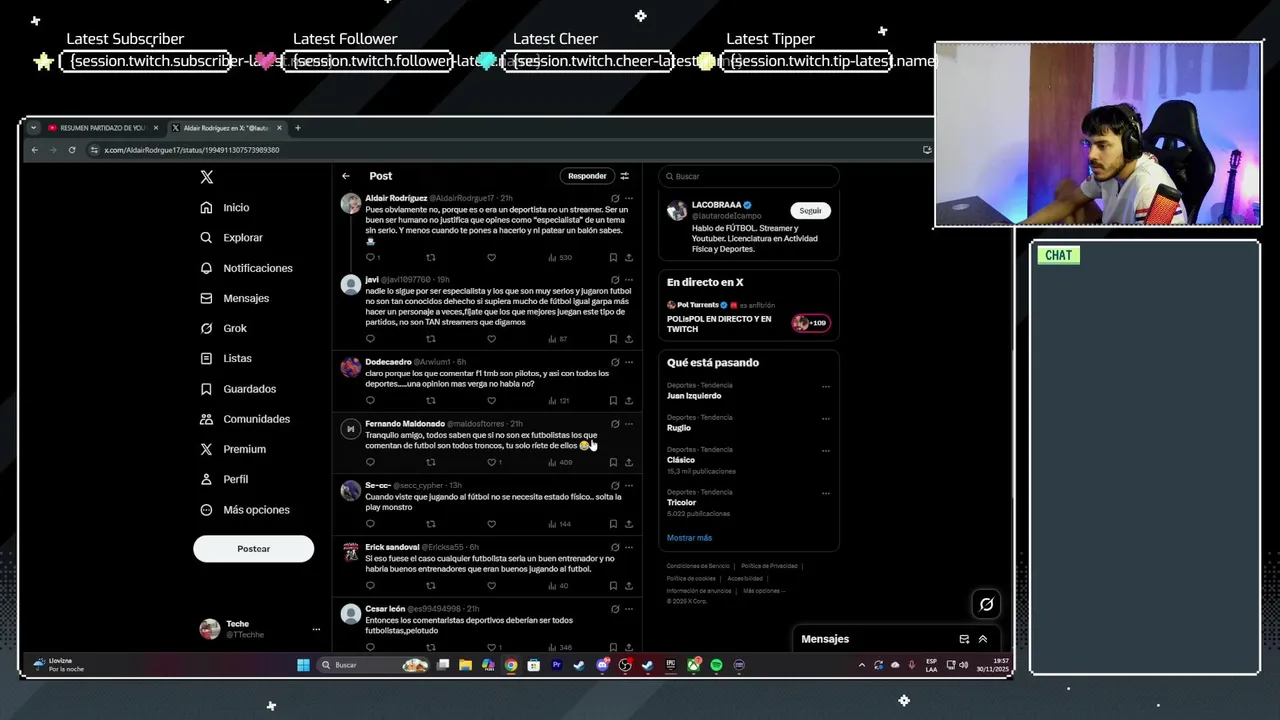Open Guardados in the sidebar

pos(238,389)
